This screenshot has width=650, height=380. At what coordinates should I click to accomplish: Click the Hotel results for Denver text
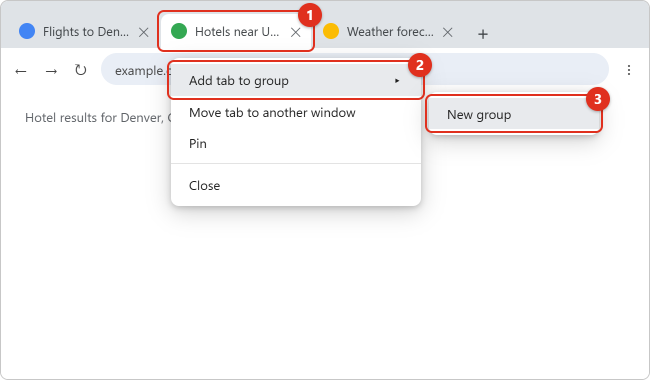(x=98, y=118)
